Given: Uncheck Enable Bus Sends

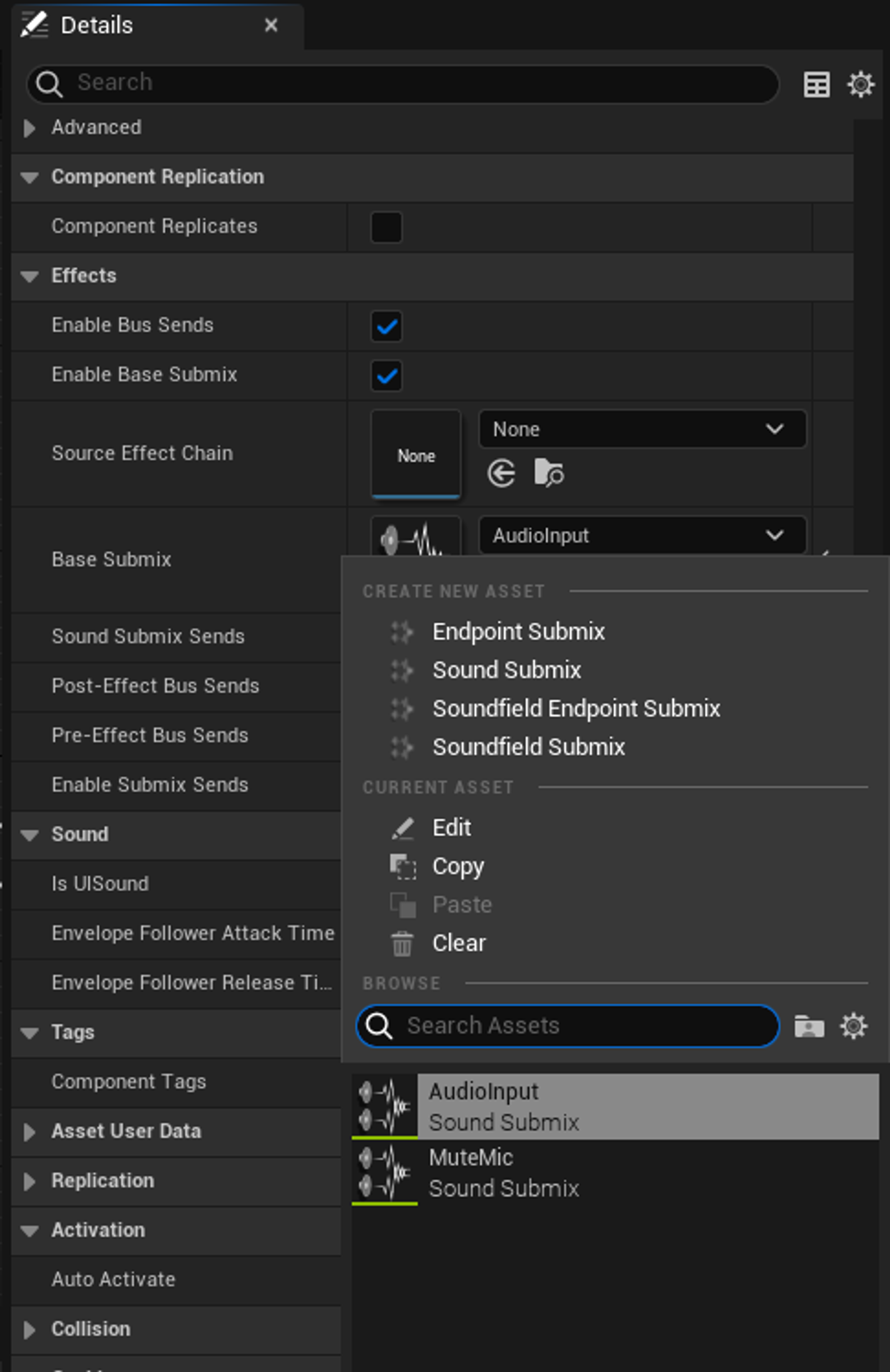Looking at the screenshot, I should pyautogui.click(x=386, y=326).
